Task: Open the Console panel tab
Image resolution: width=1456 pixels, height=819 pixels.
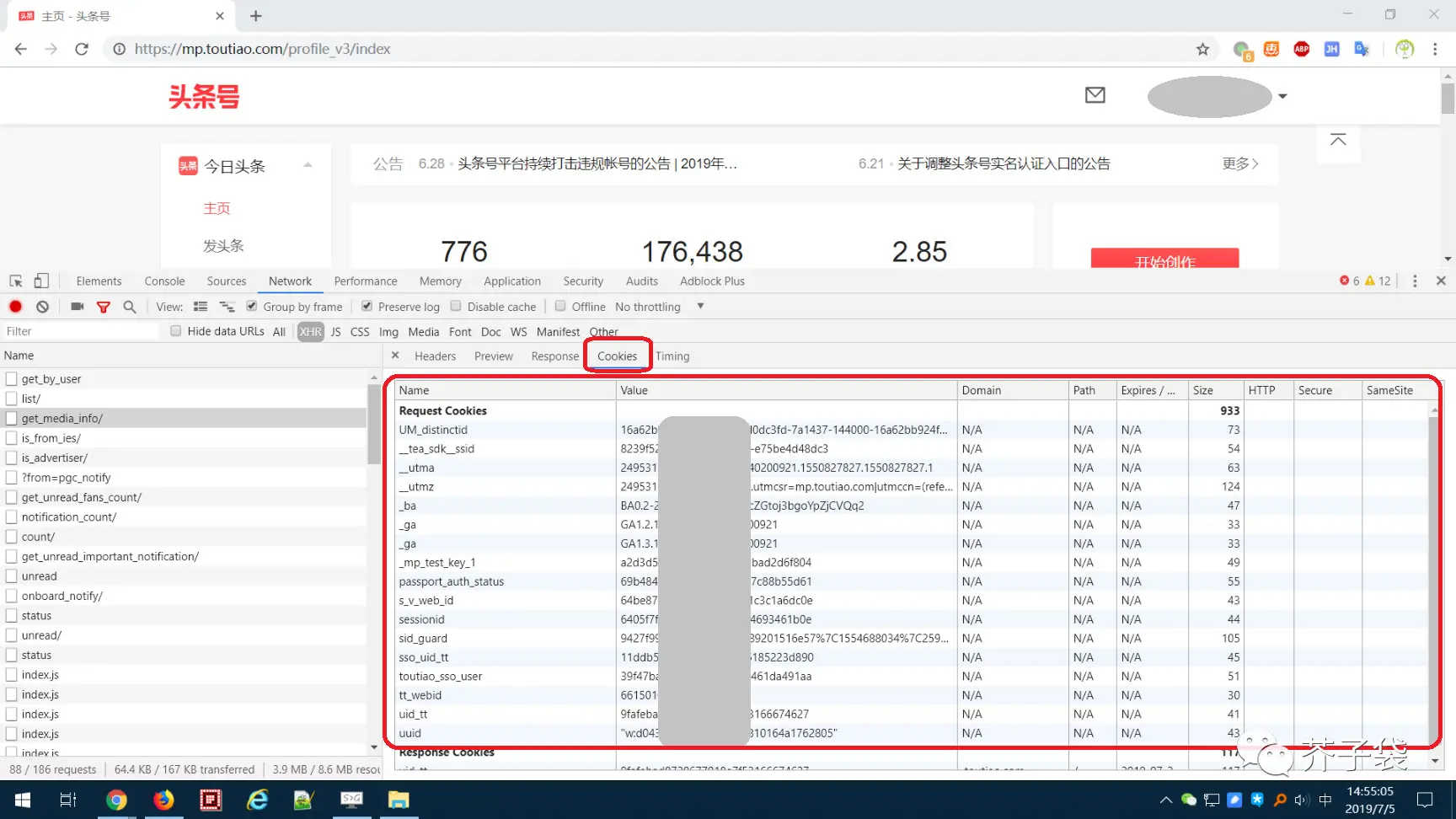Action: [164, 281]
